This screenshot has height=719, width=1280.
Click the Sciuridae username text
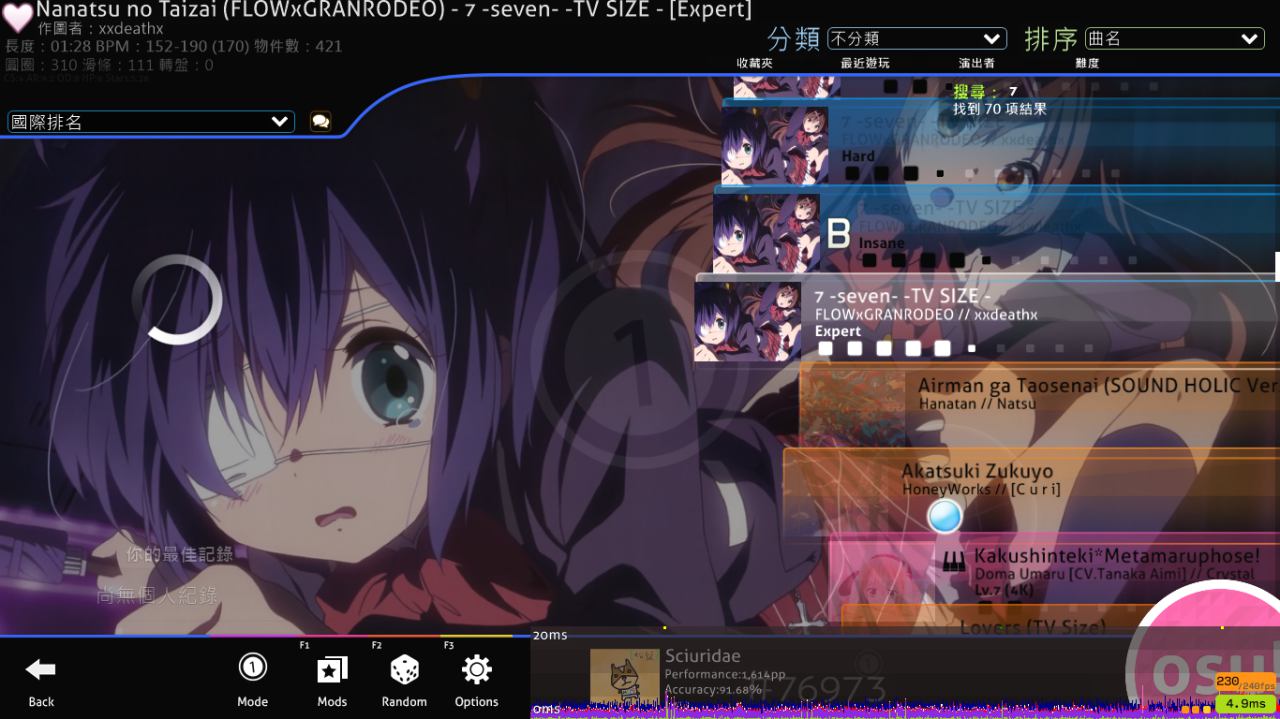point(703,656)
